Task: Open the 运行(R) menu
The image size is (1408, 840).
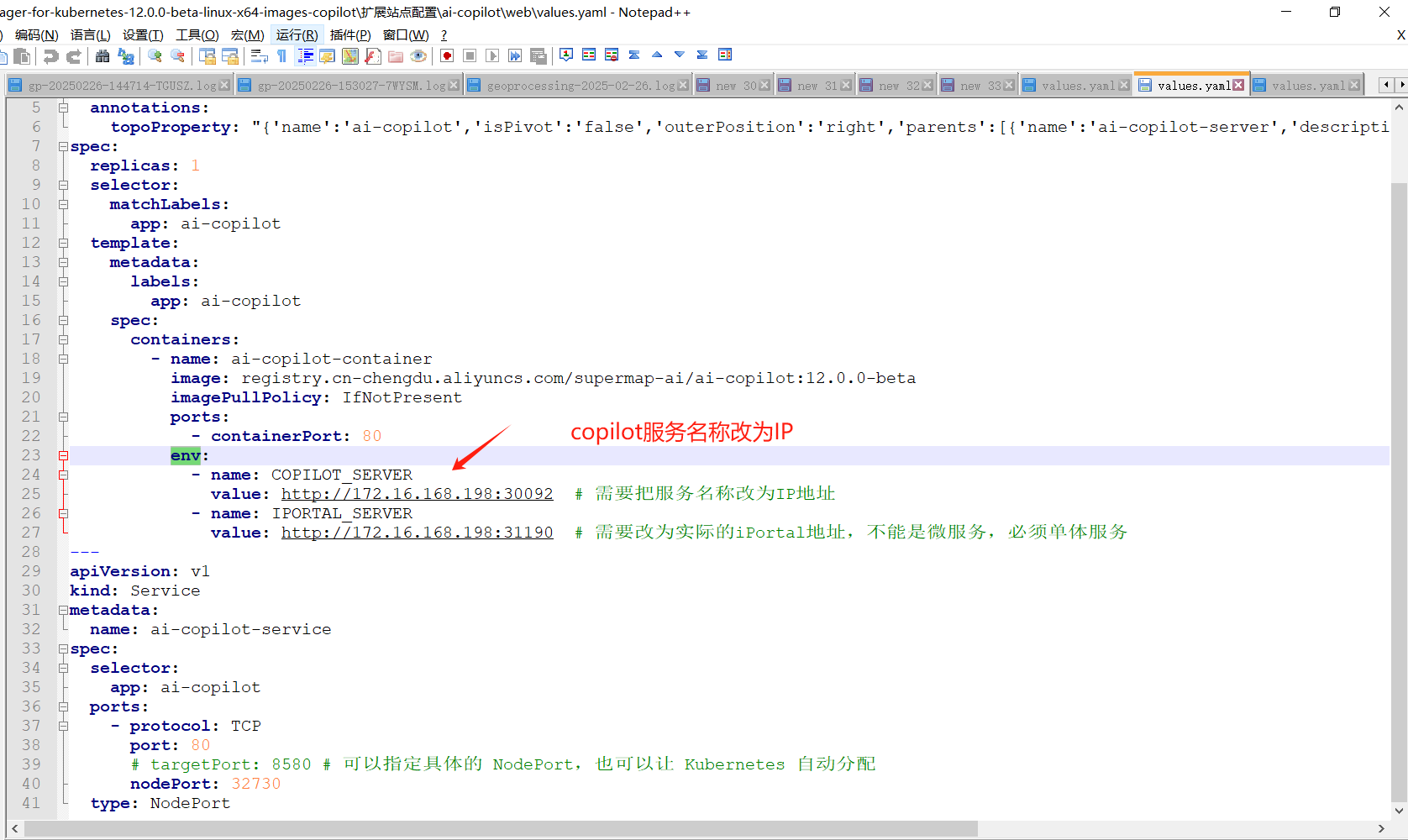Action: [297, 34]
